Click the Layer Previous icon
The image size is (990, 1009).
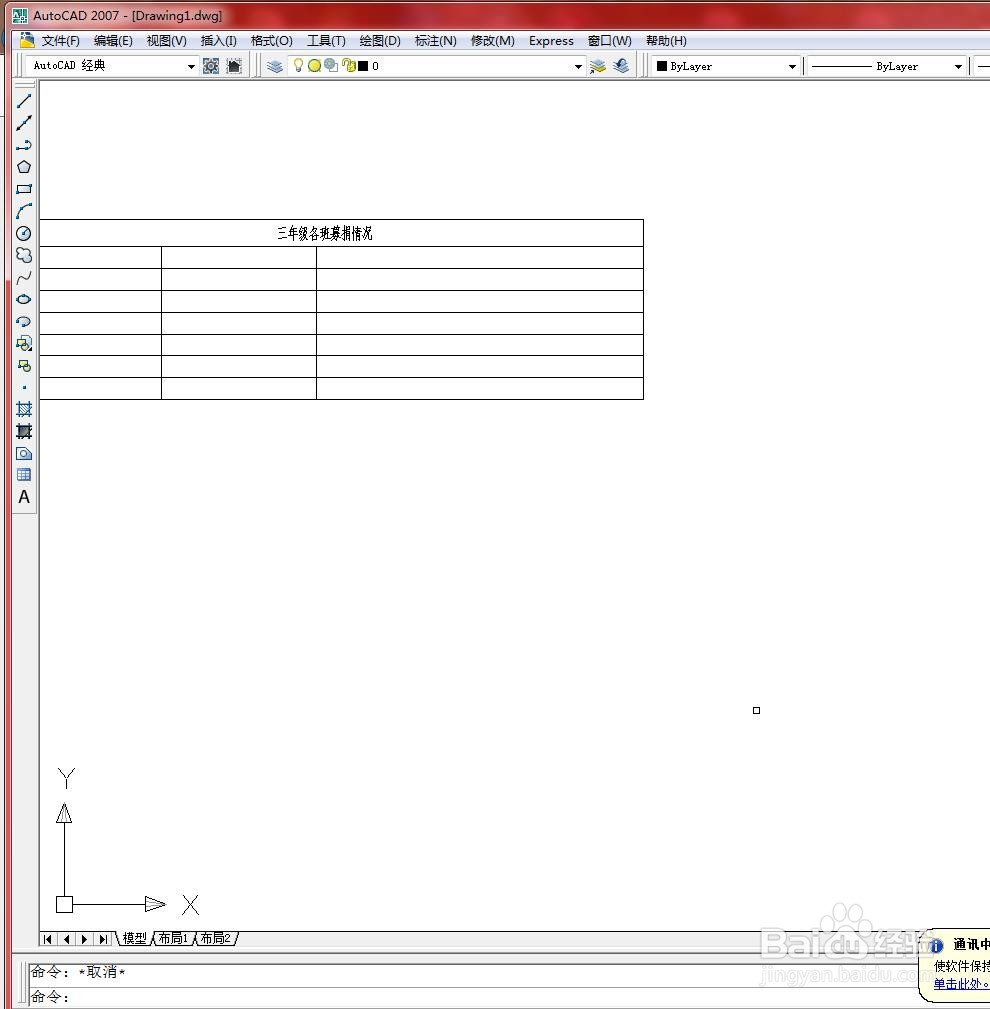click(x=621, y=66)
